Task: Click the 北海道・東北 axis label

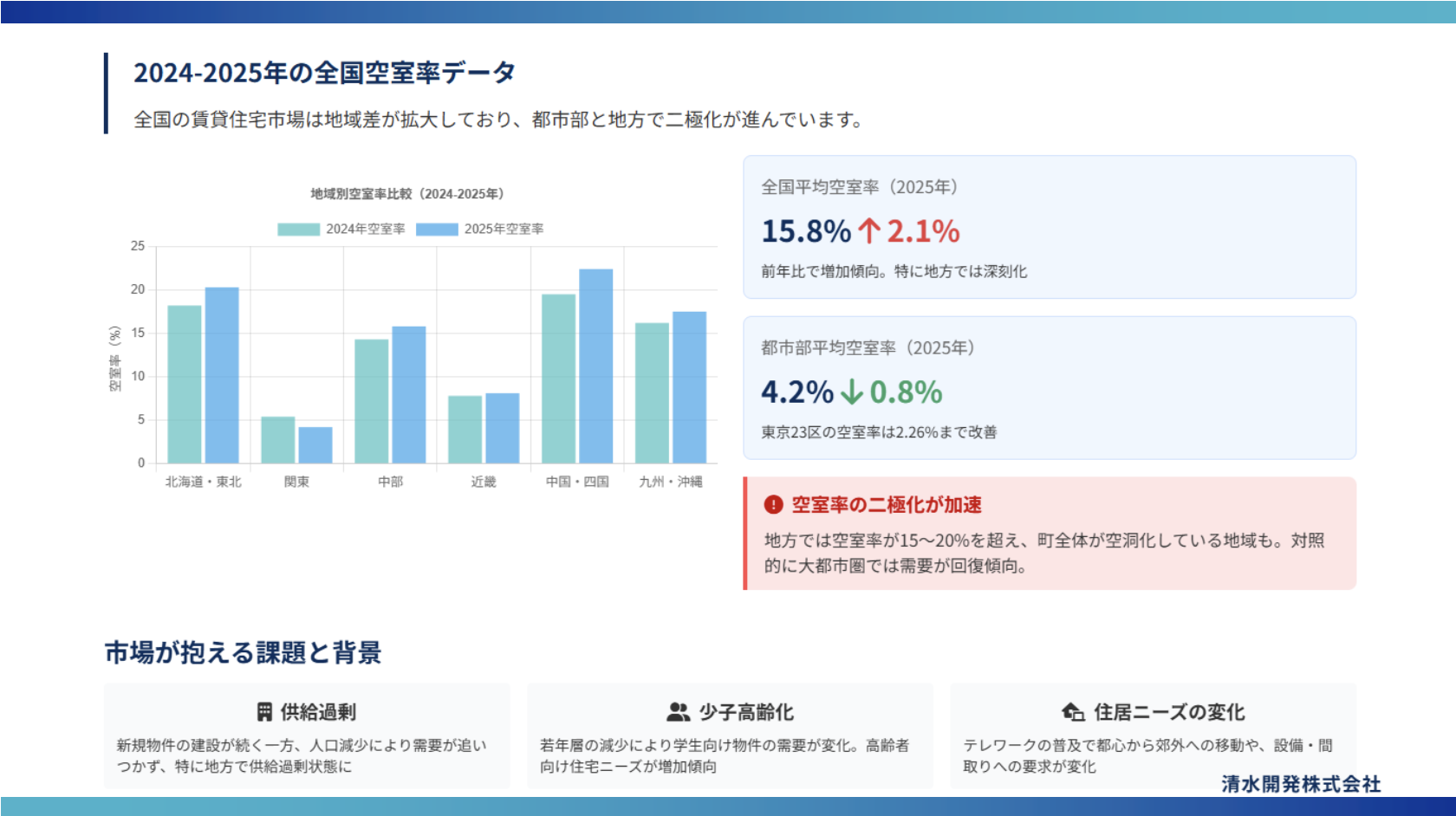Action: (204, 482)
